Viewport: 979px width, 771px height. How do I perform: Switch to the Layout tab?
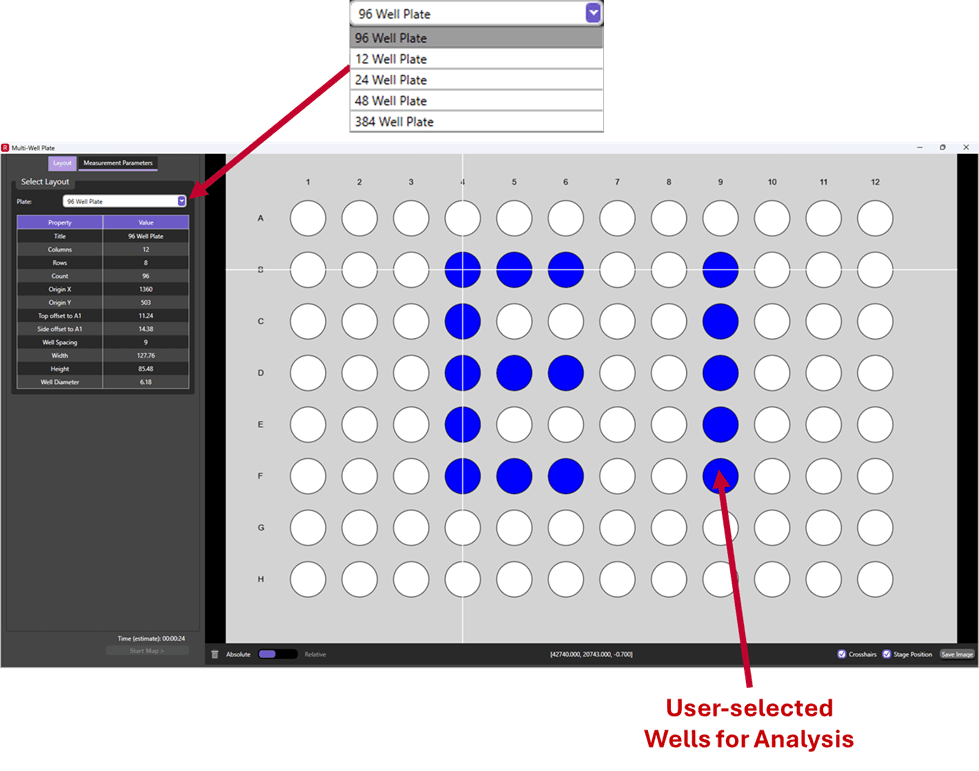pyautogui.click(x=62, y=163)
